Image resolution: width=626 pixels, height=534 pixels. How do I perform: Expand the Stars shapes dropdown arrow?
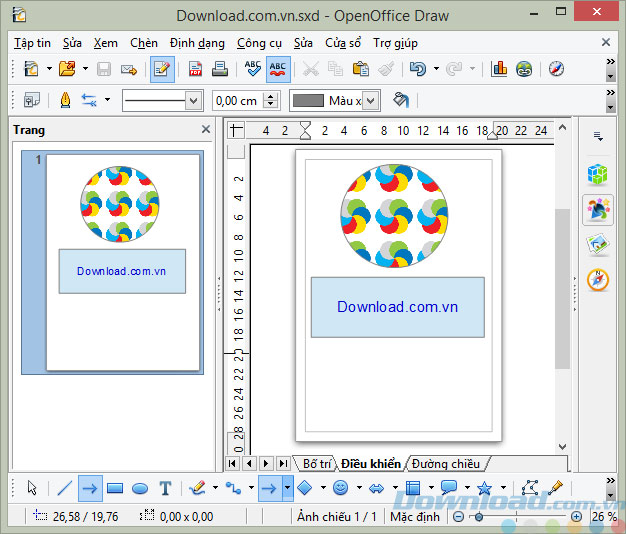pyautogui.click(x=503, y=488)
